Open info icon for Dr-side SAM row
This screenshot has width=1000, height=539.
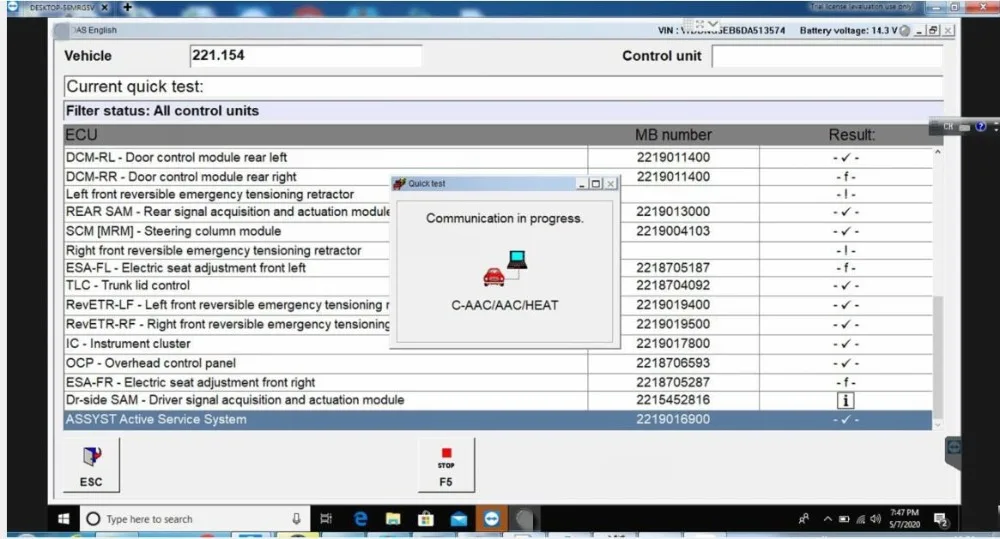pyautogui.click(x=845, y=401)
